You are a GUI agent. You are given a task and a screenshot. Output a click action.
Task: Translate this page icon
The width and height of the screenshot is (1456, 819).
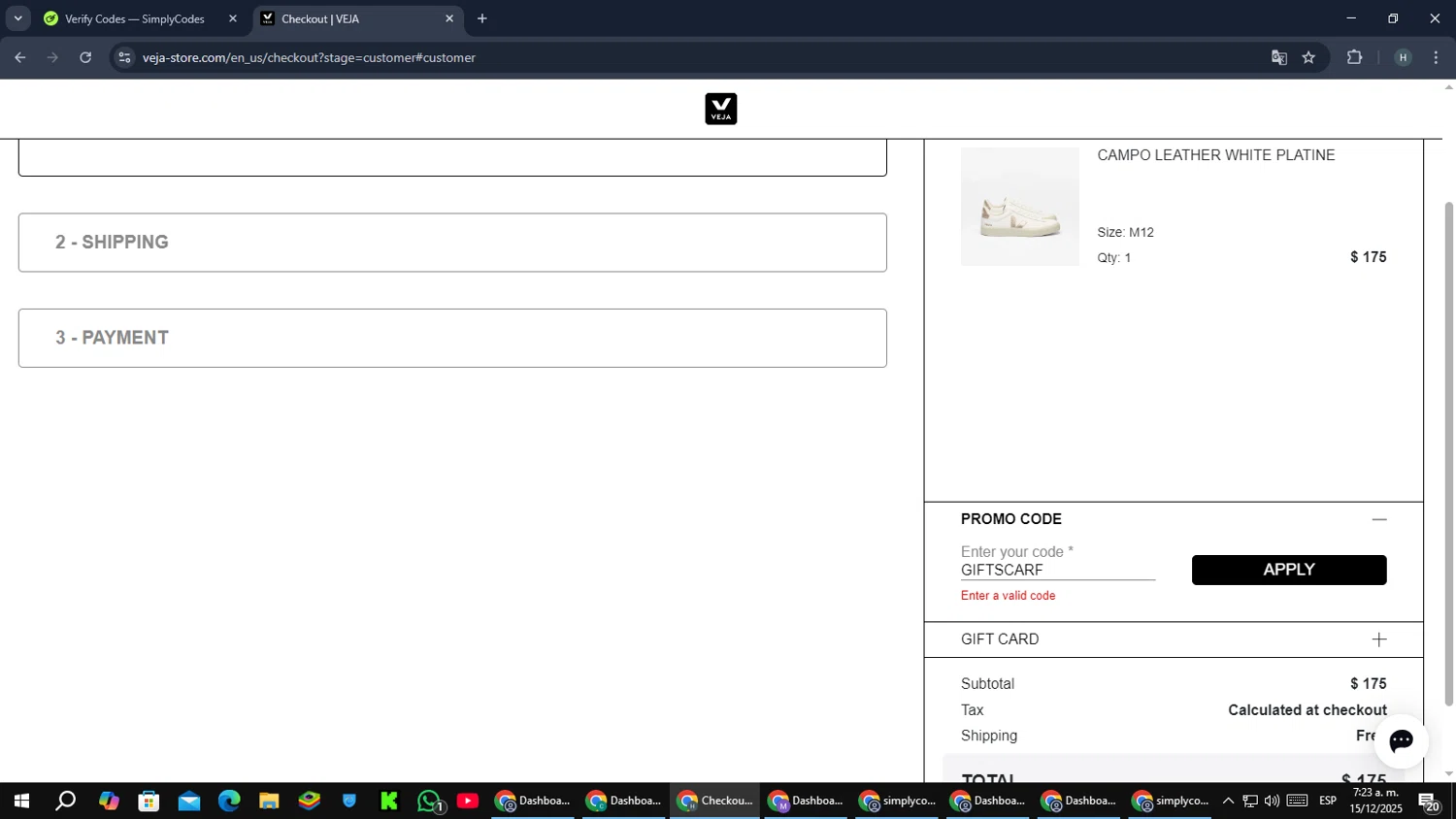tap(1278, 57)
